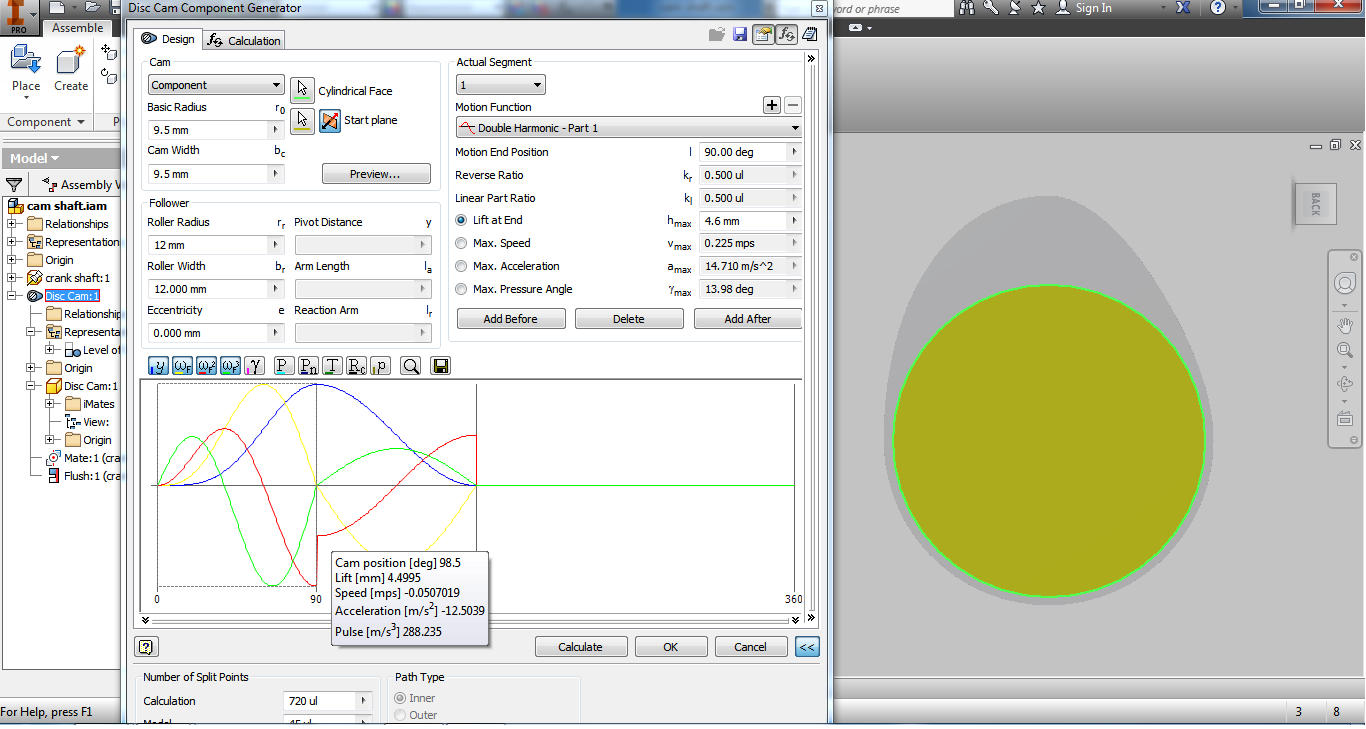The image size is (1366, 729).
Task: Click the Add After button
Action: (x=748, y=319)
